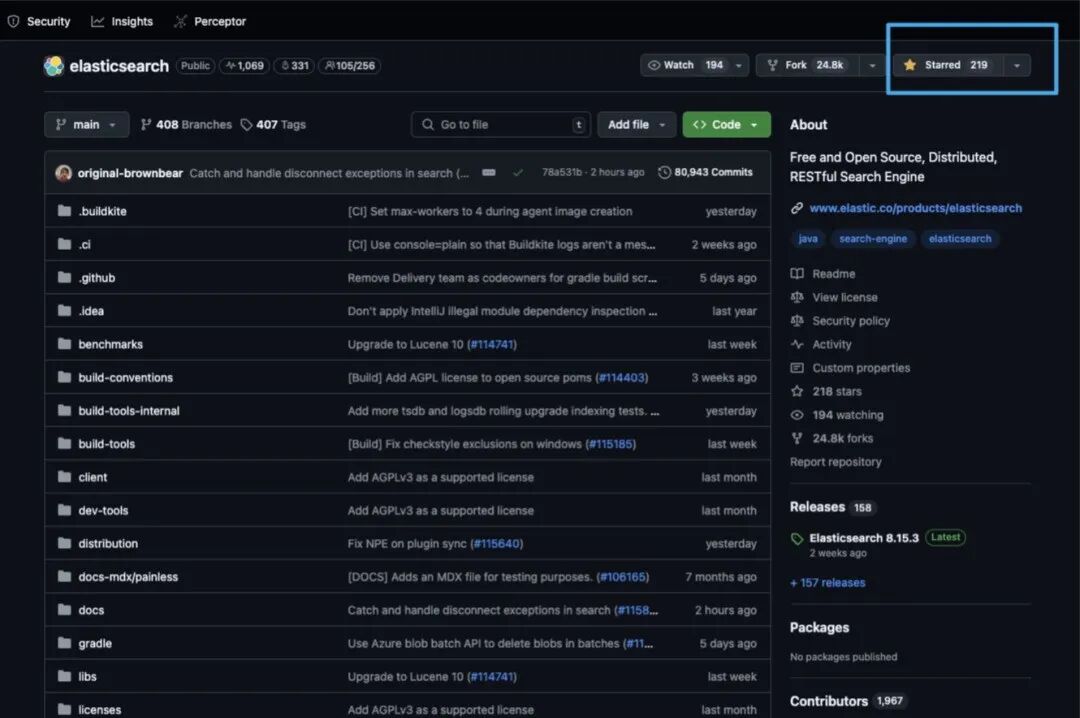The image size is (1080, 718).
Task: Click the Report repository link
Action: (835, 462)
